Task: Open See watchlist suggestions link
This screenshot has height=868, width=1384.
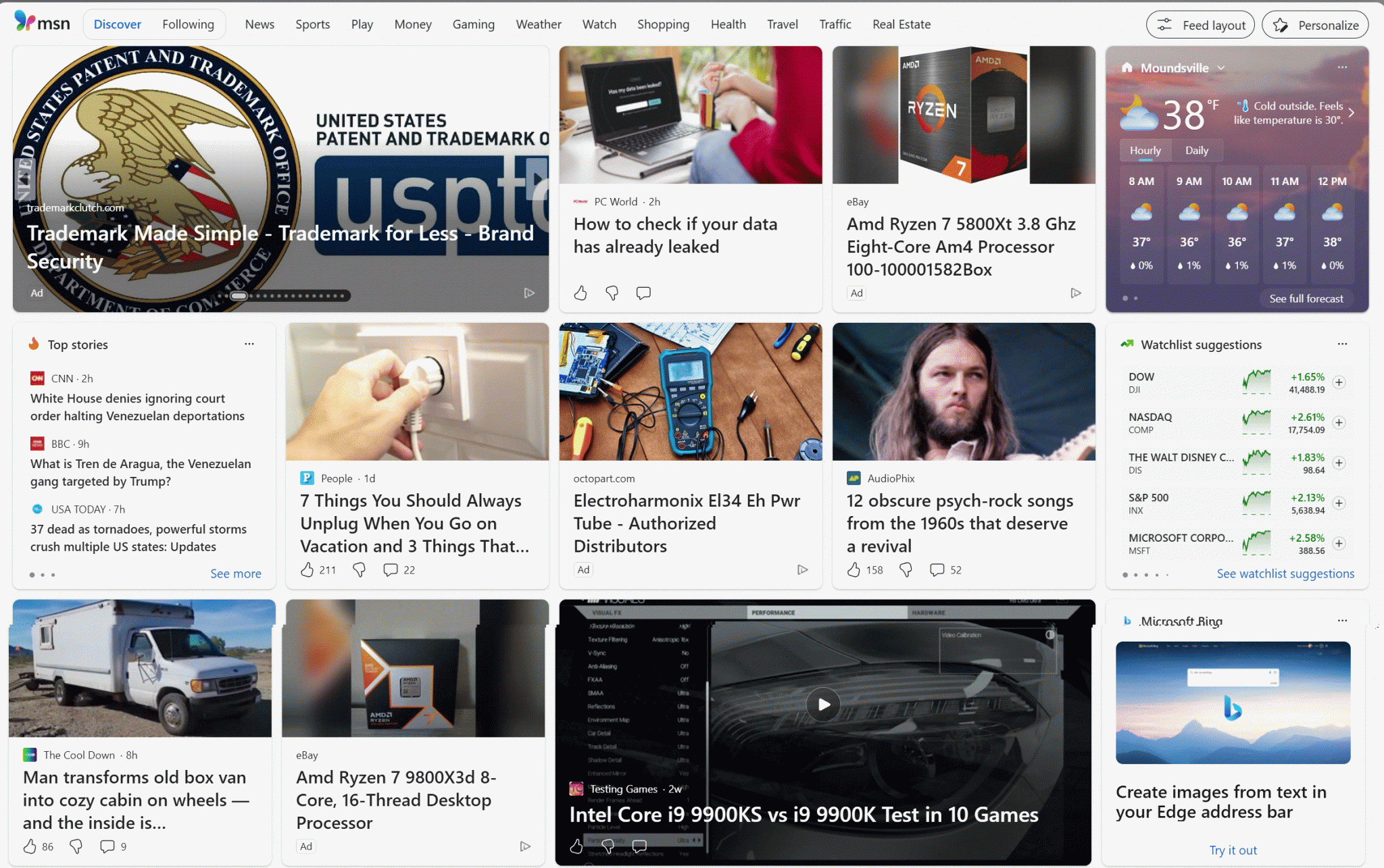Action: (x=1285, y=573)
